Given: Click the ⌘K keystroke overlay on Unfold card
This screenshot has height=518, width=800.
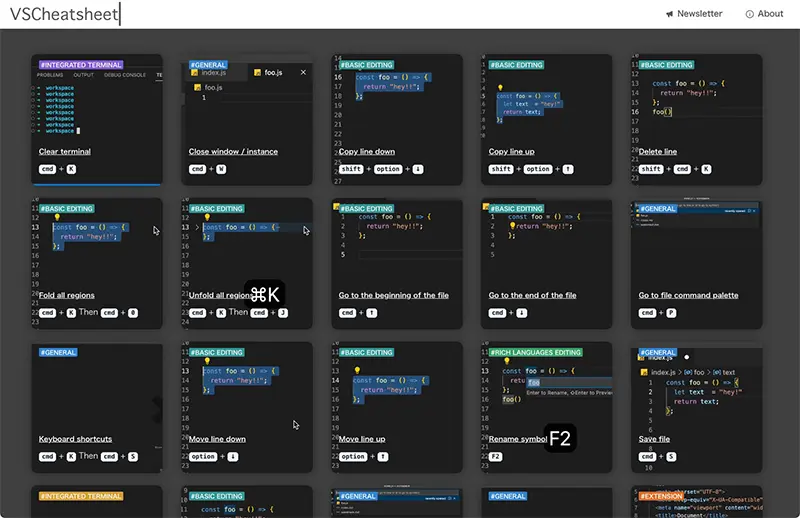Looking at the screenshot, I should coord(265,294).
